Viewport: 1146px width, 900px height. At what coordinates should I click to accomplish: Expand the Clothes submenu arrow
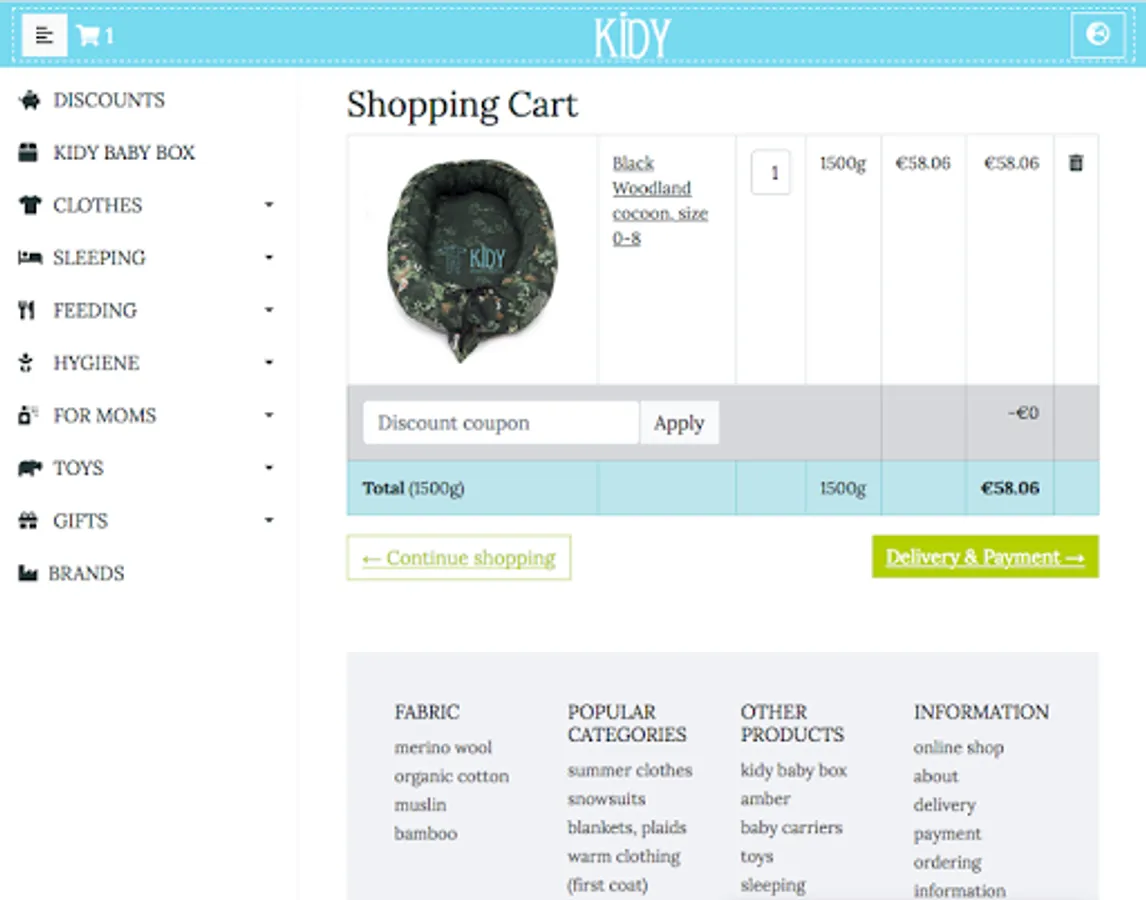coord(269,205)
